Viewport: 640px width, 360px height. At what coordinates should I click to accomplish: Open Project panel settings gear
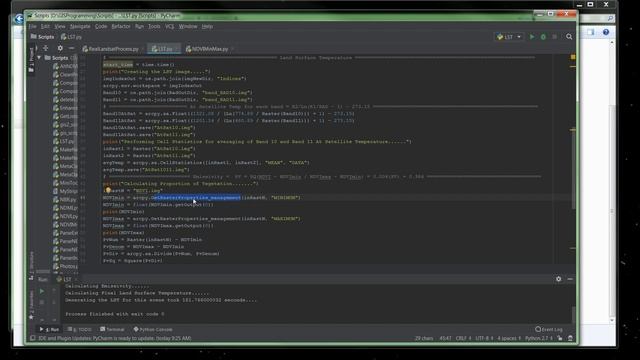[x=60, y=48]
